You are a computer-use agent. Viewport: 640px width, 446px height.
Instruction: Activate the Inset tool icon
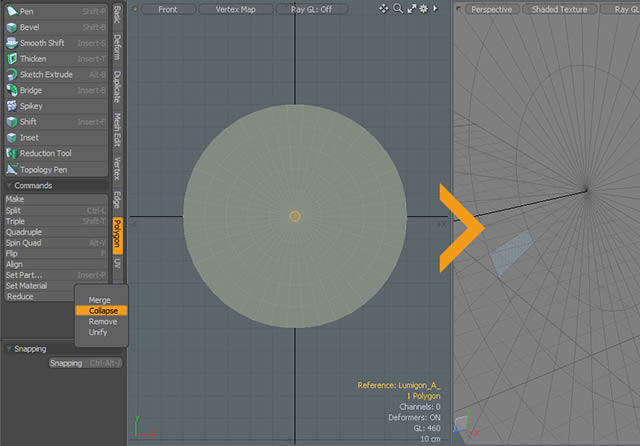tap(12, 138)
